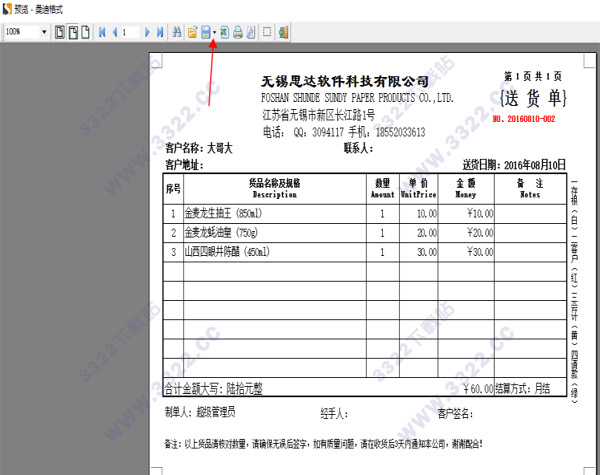Click the customer name 大哥大

click(x=220, y=148)
